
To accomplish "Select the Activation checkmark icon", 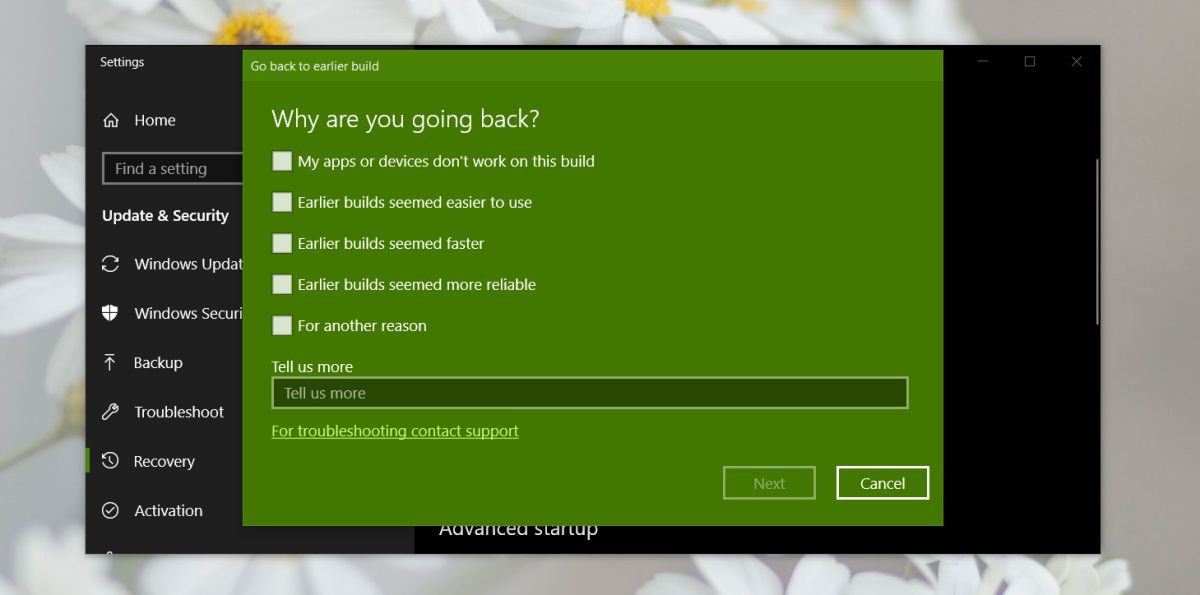I will (x=110, y=510).
